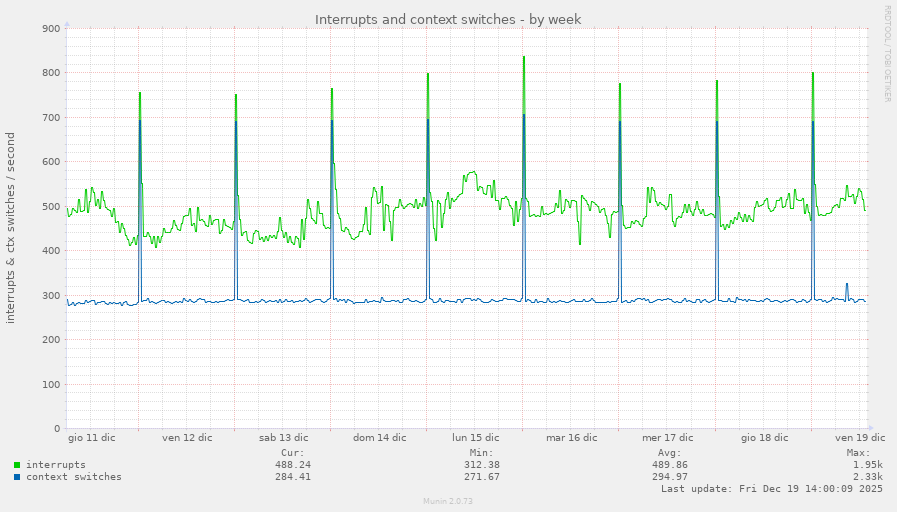Click the "mer 17 dic" date label
This screenshot has width=897, height=512.
coord(668,437)
